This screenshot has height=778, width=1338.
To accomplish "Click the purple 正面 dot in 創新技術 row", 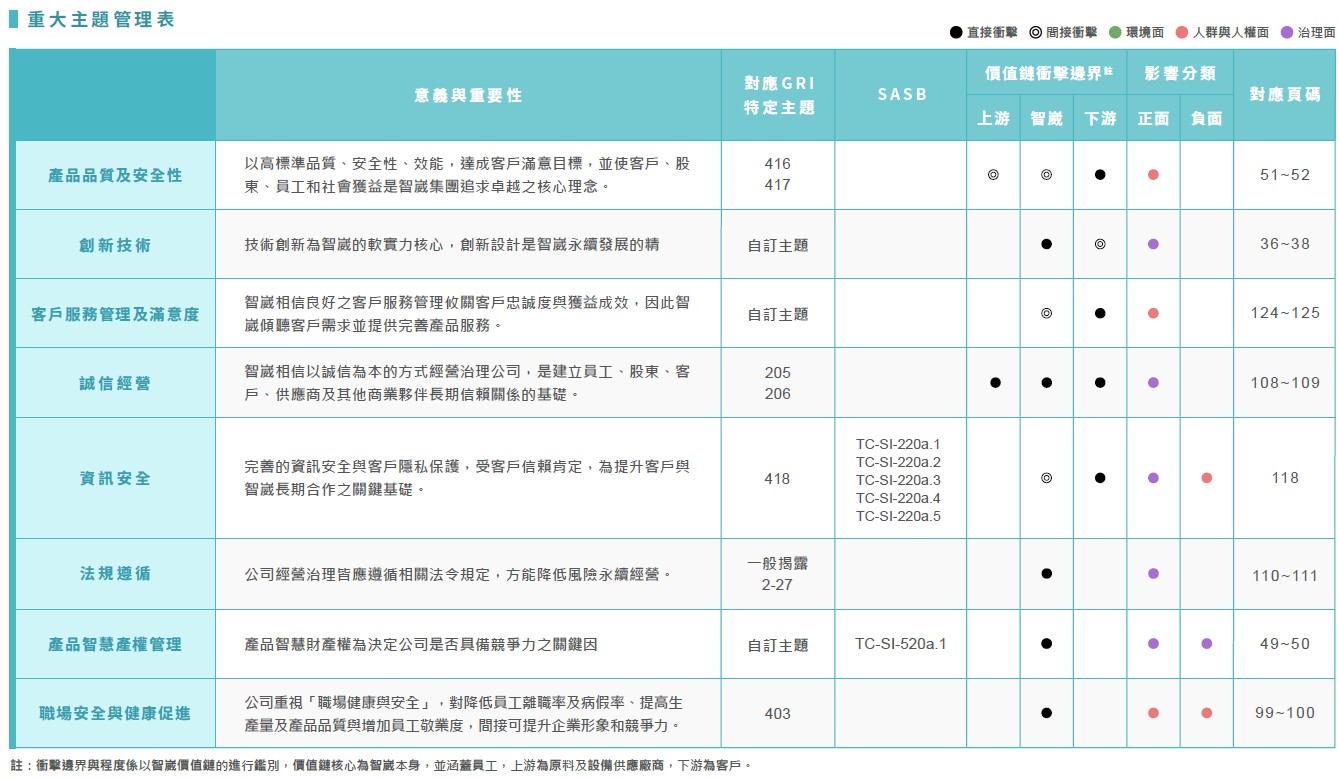I will [x=1153, y=244].
